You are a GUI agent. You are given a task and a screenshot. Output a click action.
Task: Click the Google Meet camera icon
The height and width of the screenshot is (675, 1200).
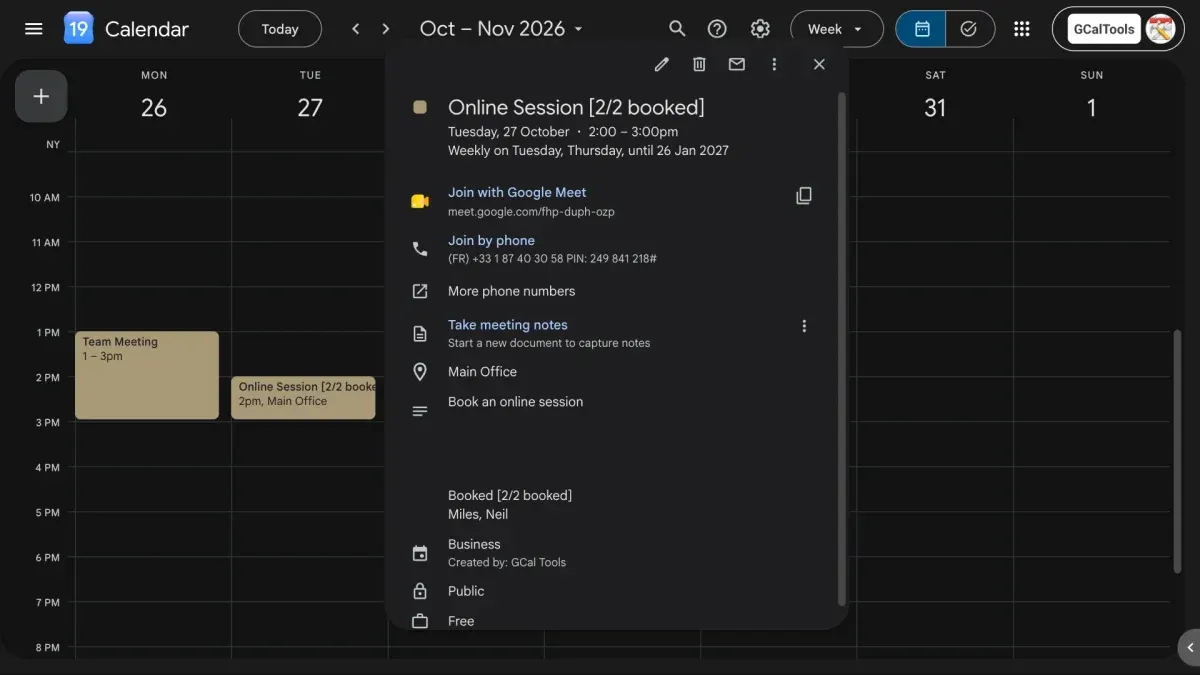pyautogui.click(x=420, y=201)
